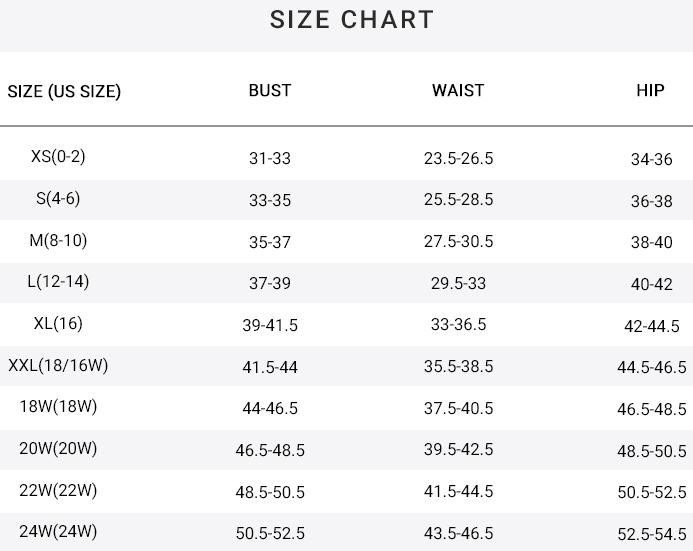Select the 18W(18W) size row label

click(x=58, y=406)
